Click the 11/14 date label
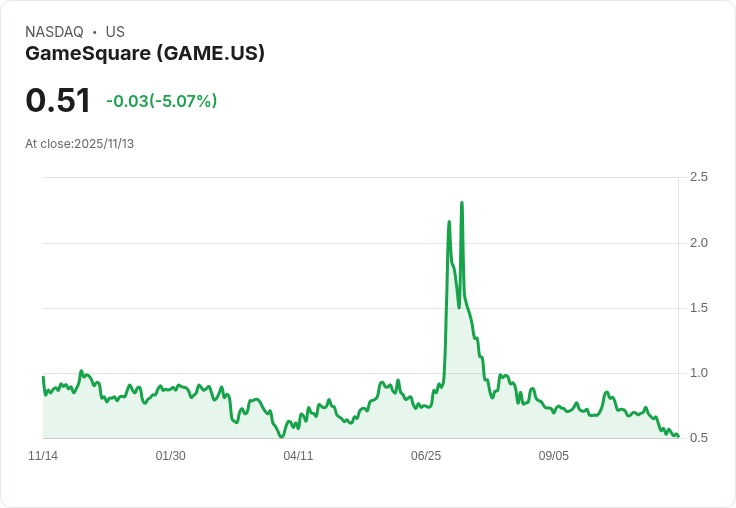 coord(43,456)
